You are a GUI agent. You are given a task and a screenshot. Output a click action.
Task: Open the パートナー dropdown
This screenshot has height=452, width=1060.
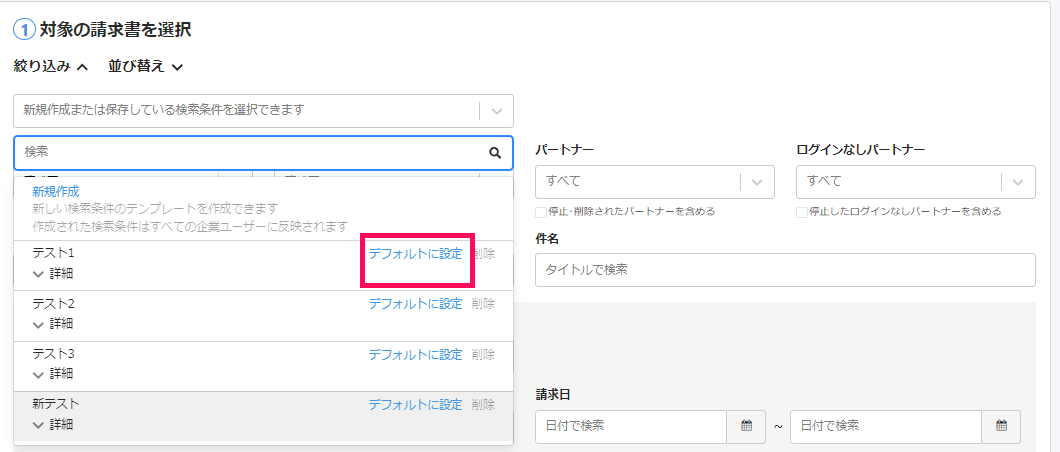click(654, 182)
